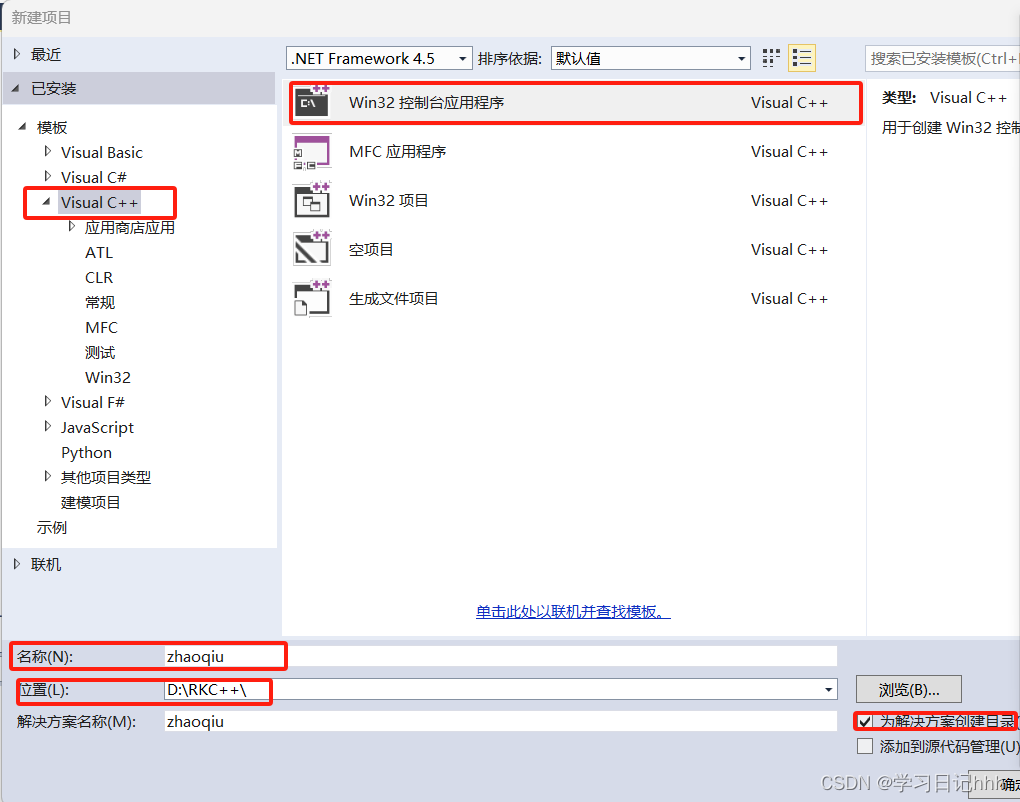Image resolution: width=1020 pixels, height=802 pixels.
Task: Select the Win32 project template icon
Action: click(312, 200)
